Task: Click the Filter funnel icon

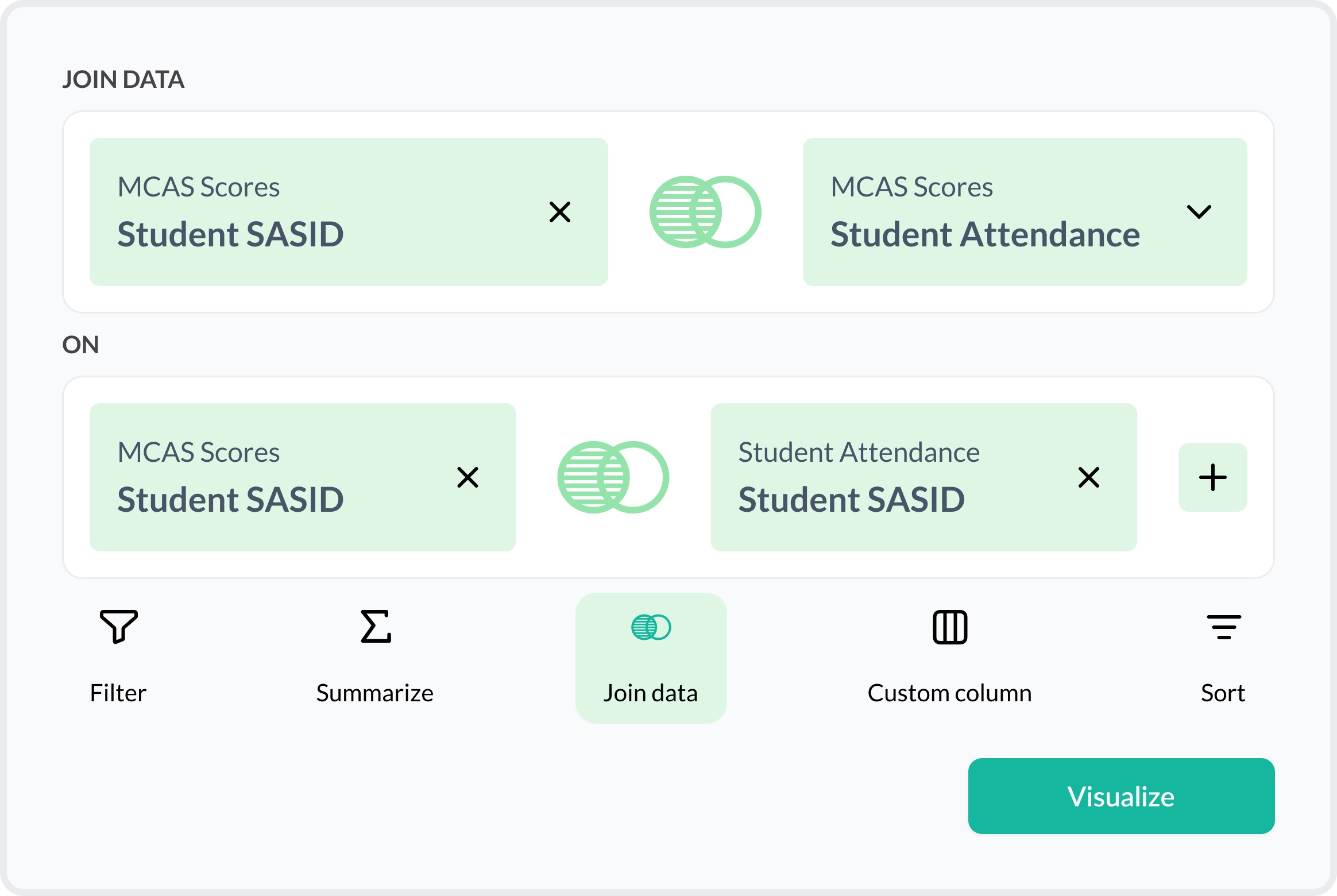Action: (119, 627)
